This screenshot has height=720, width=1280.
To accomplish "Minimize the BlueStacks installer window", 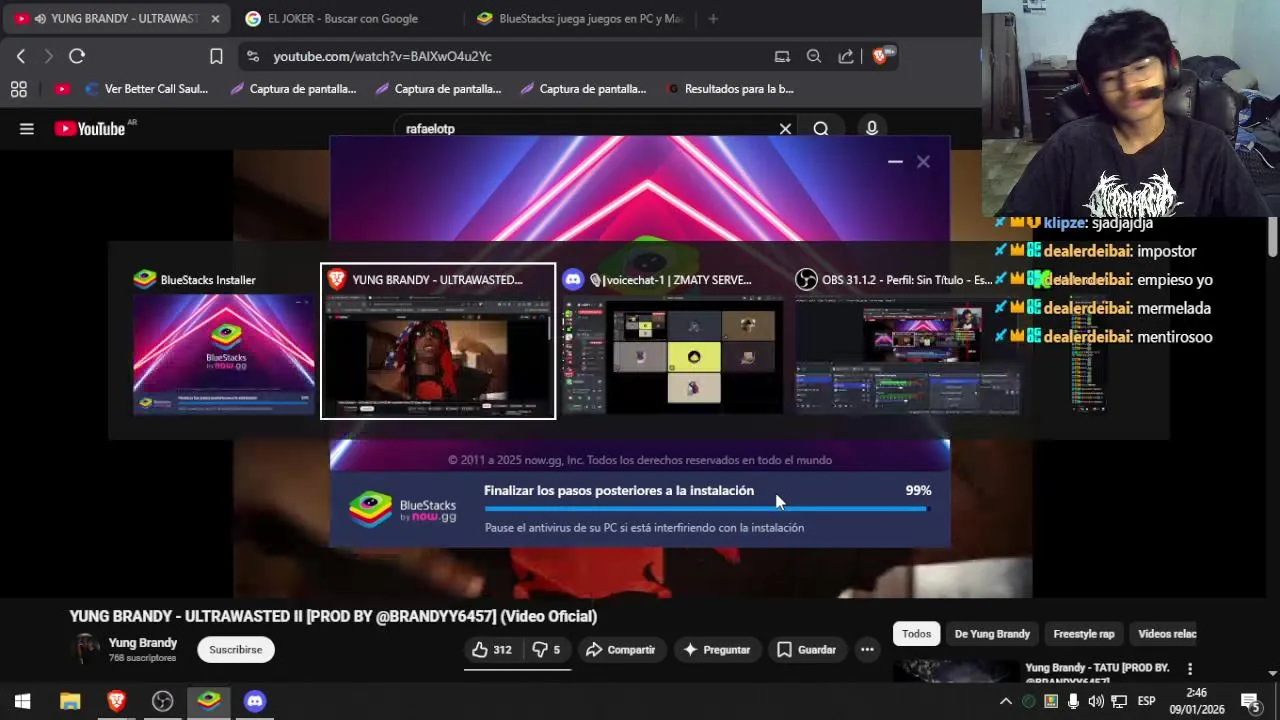I will pos(895,161).
